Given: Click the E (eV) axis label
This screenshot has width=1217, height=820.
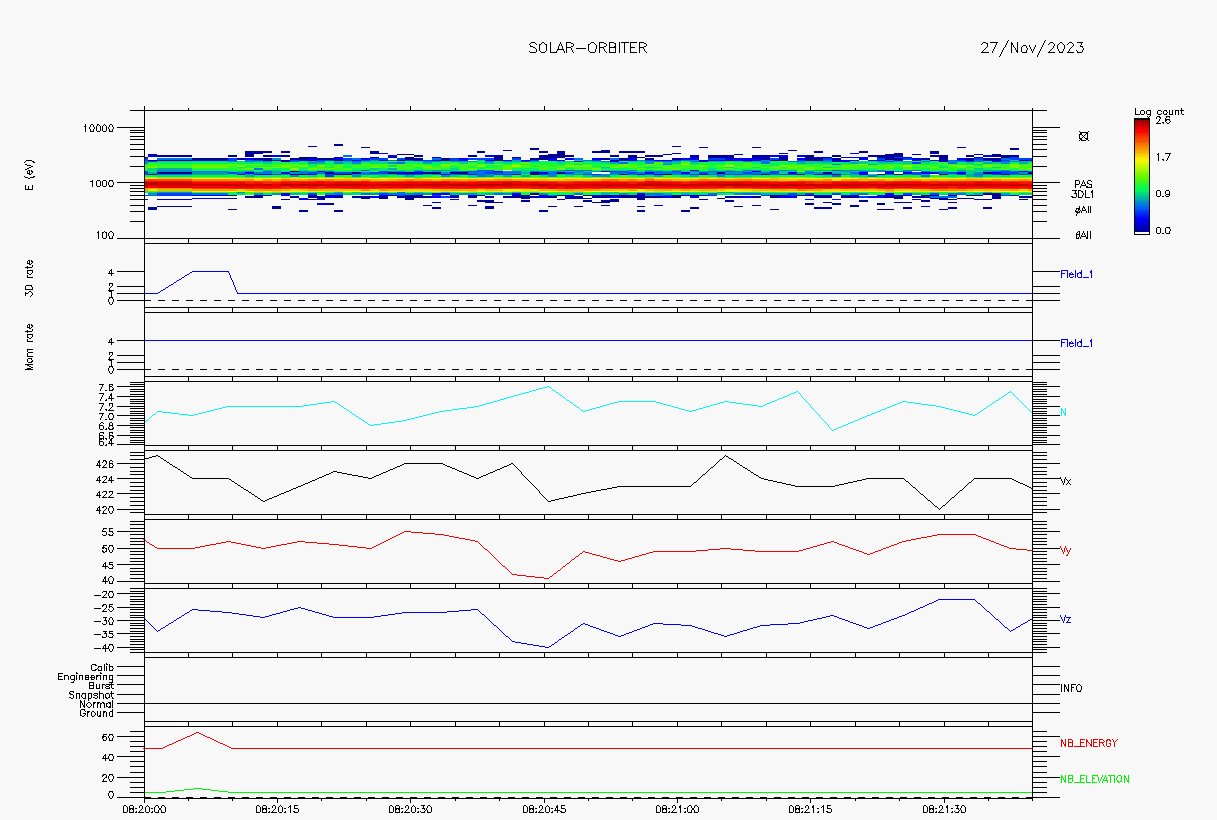Looking at the screenshot, I should click(30, 174).
